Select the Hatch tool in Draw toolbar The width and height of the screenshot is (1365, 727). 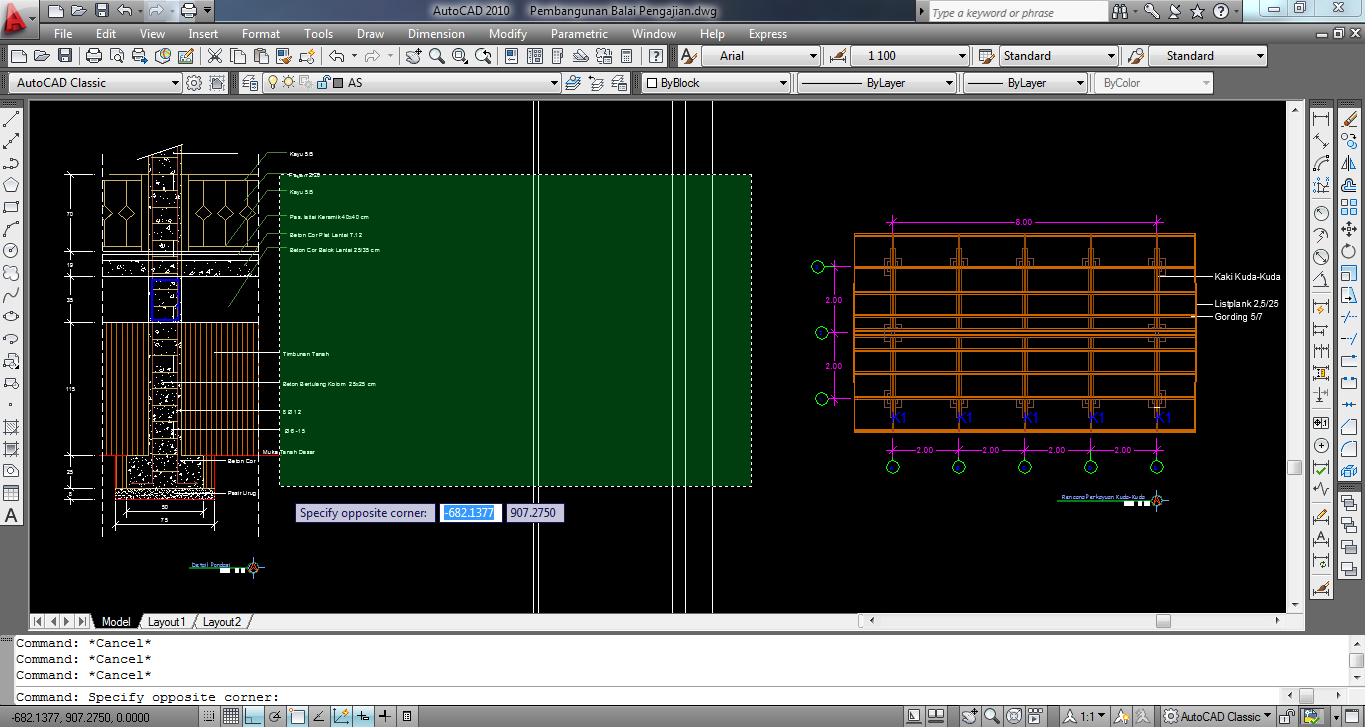click(x=12, y=427)
